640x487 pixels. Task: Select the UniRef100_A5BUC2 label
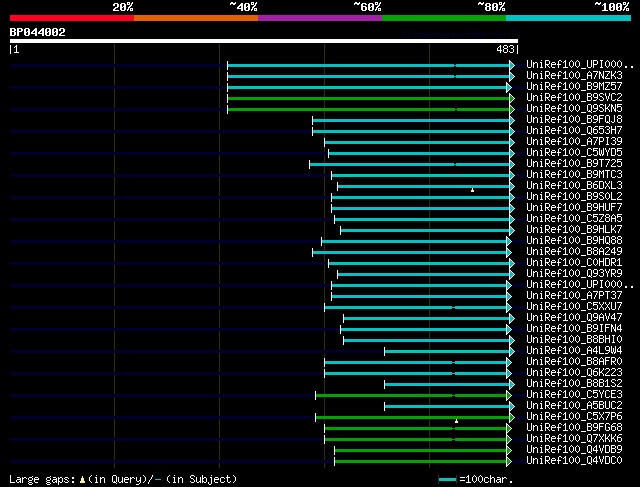(574, 406)
